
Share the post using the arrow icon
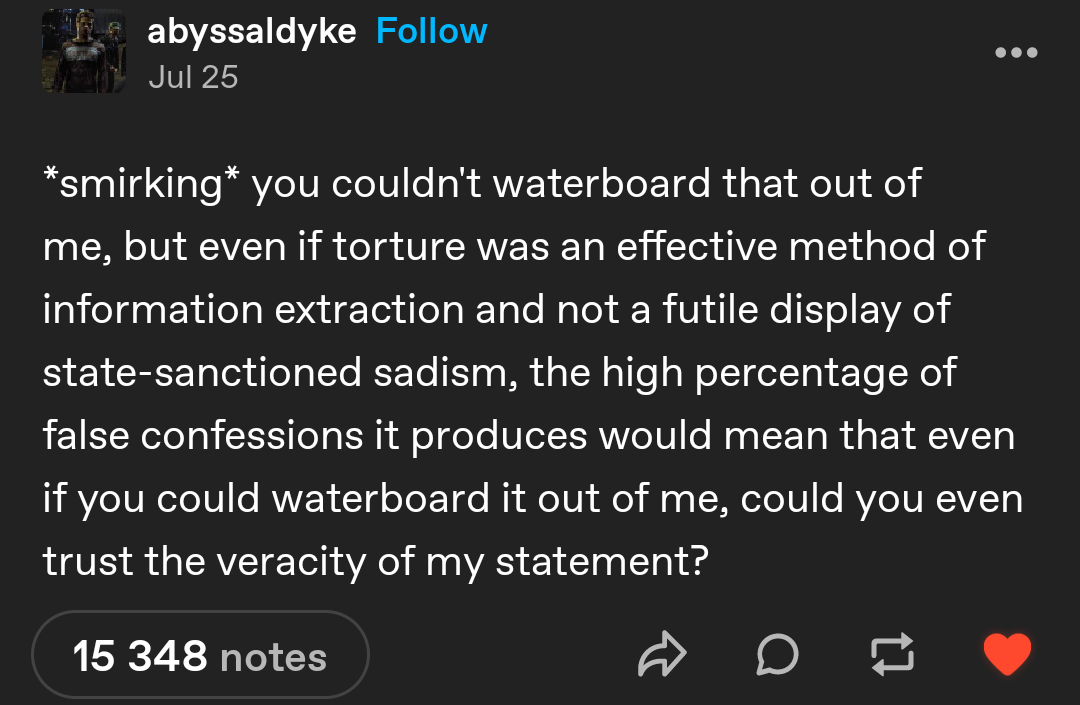pos(662,653)
